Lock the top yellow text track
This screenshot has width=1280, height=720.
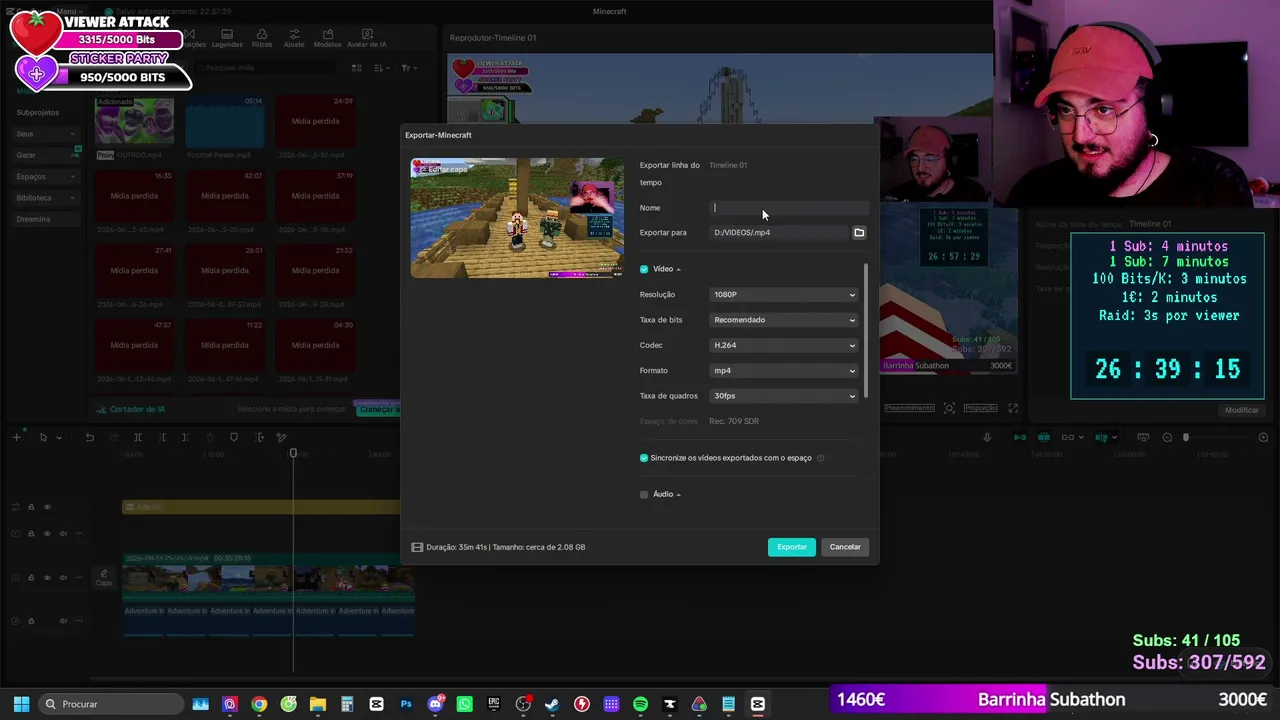(x=31, y=507)
